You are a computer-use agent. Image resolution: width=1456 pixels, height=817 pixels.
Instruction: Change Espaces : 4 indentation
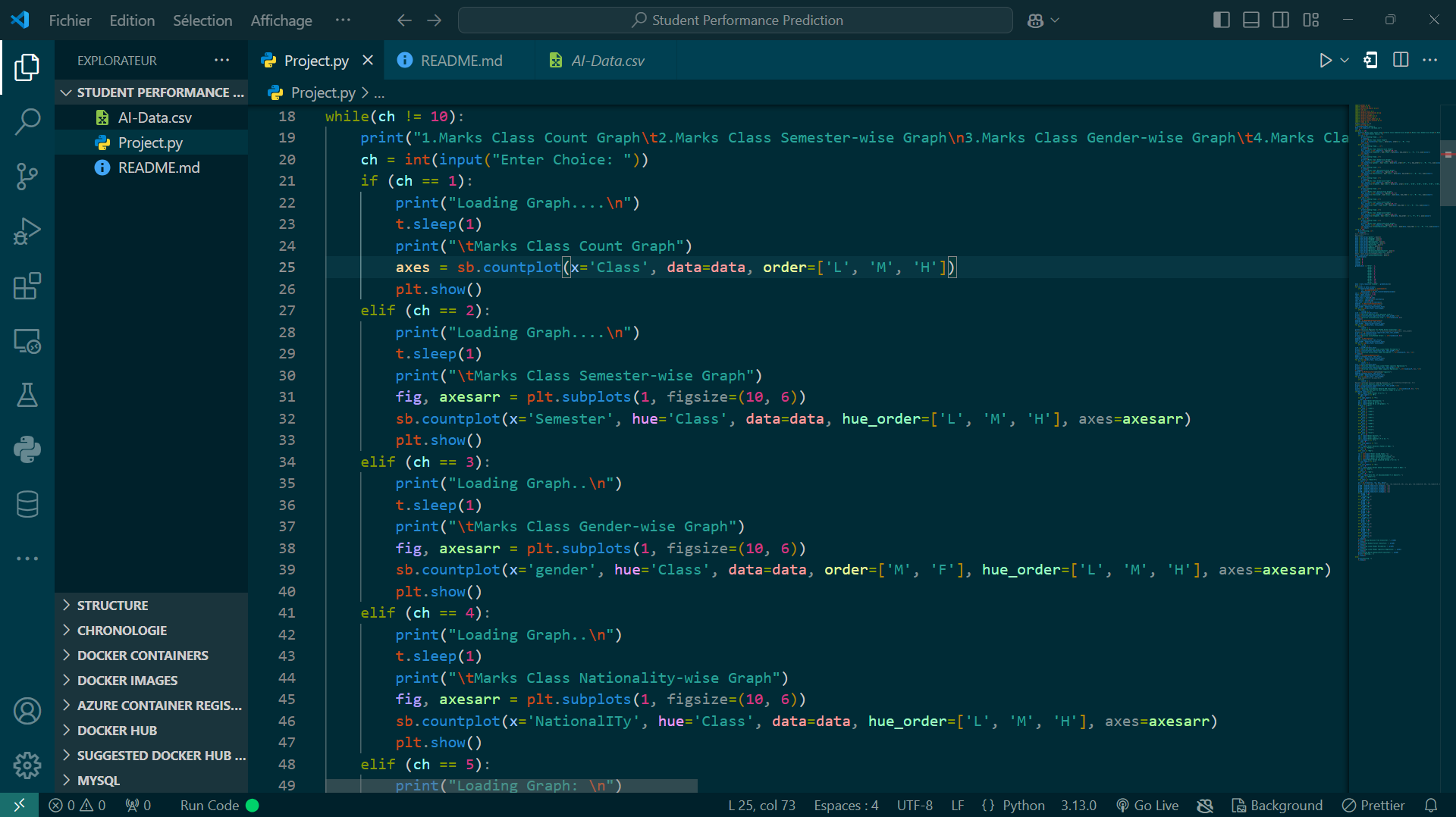(846, 806)
